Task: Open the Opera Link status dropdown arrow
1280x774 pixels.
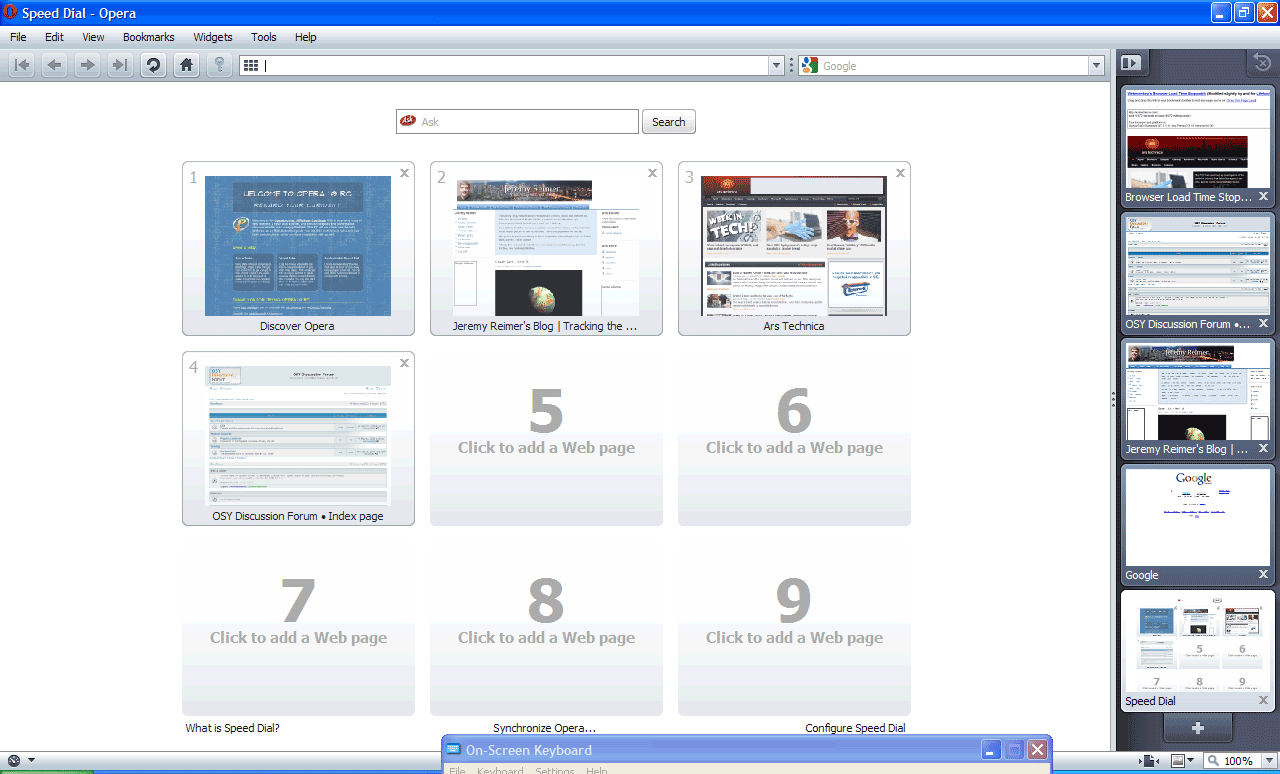Action: click(31, 761)
